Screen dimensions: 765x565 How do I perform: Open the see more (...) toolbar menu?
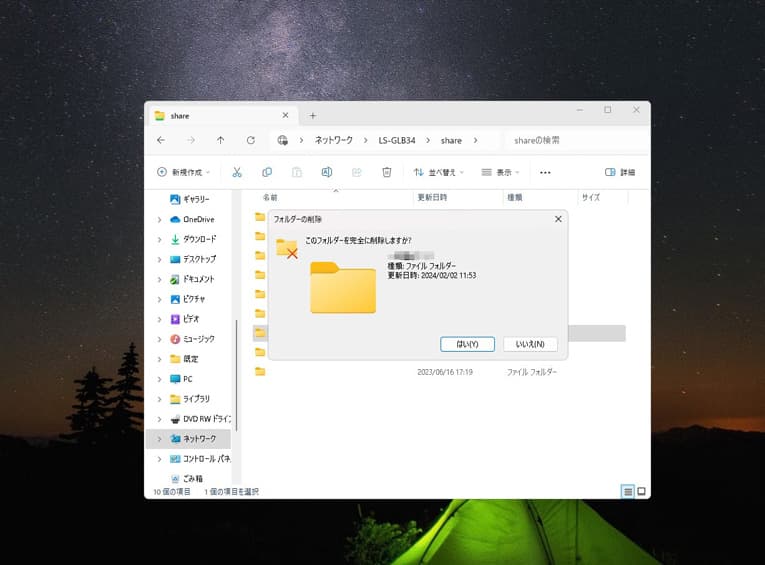[x=545, y=172]
